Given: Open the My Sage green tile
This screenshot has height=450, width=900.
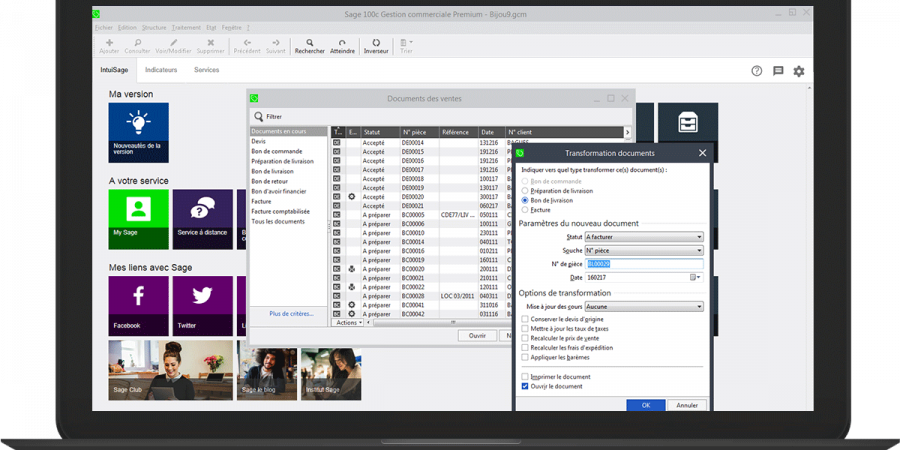Looking at the screenshot, I should click(x=138, y=219).
